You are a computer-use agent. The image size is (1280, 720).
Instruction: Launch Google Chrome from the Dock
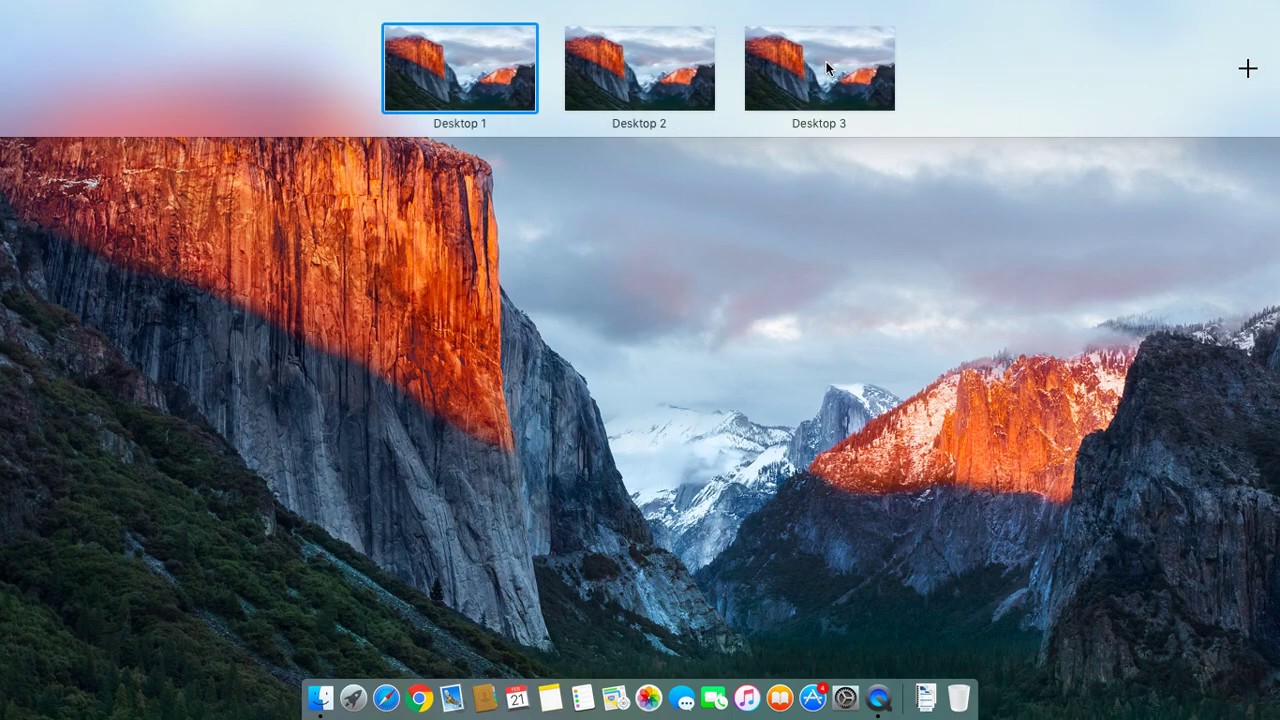419,698
